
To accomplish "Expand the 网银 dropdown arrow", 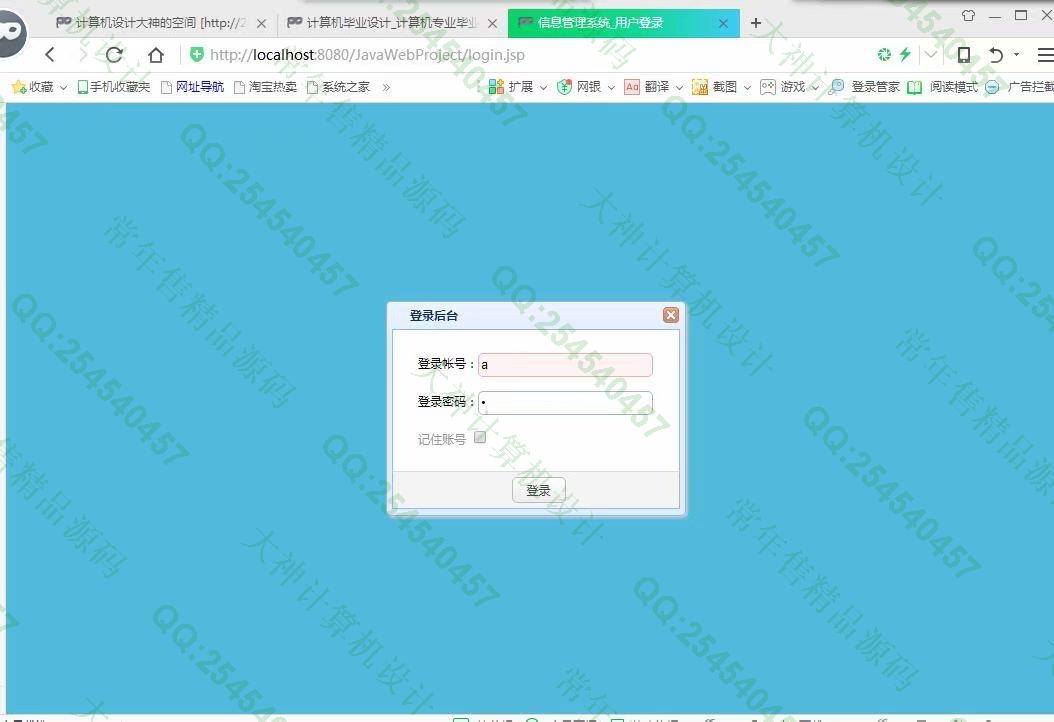I will tap(611, 87).
